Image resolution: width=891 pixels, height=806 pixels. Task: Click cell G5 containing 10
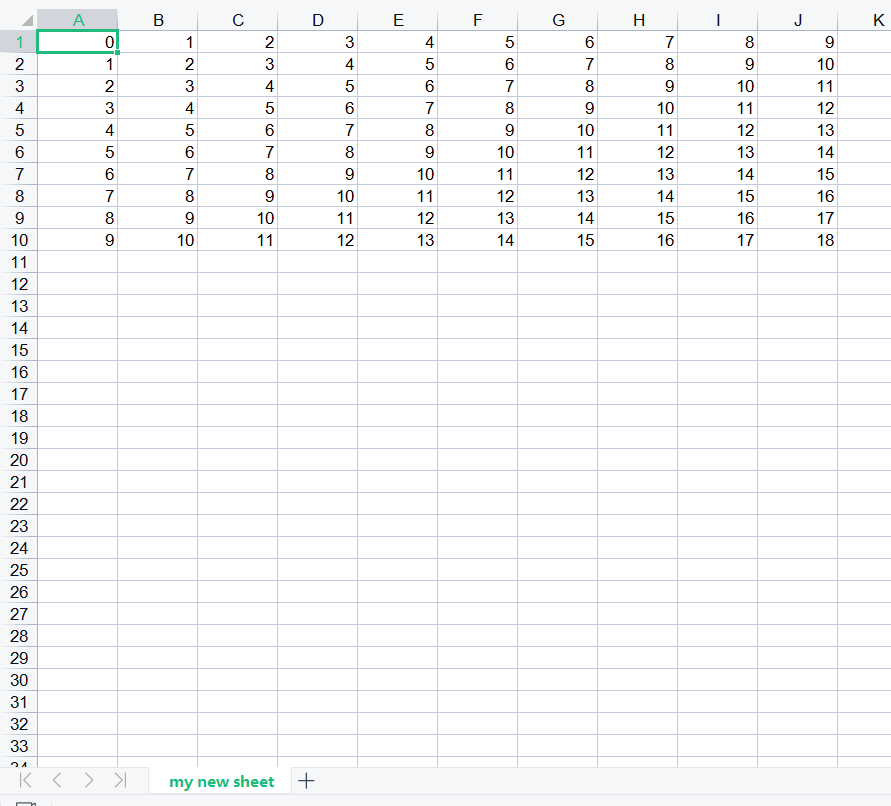(x=558, y=130)
